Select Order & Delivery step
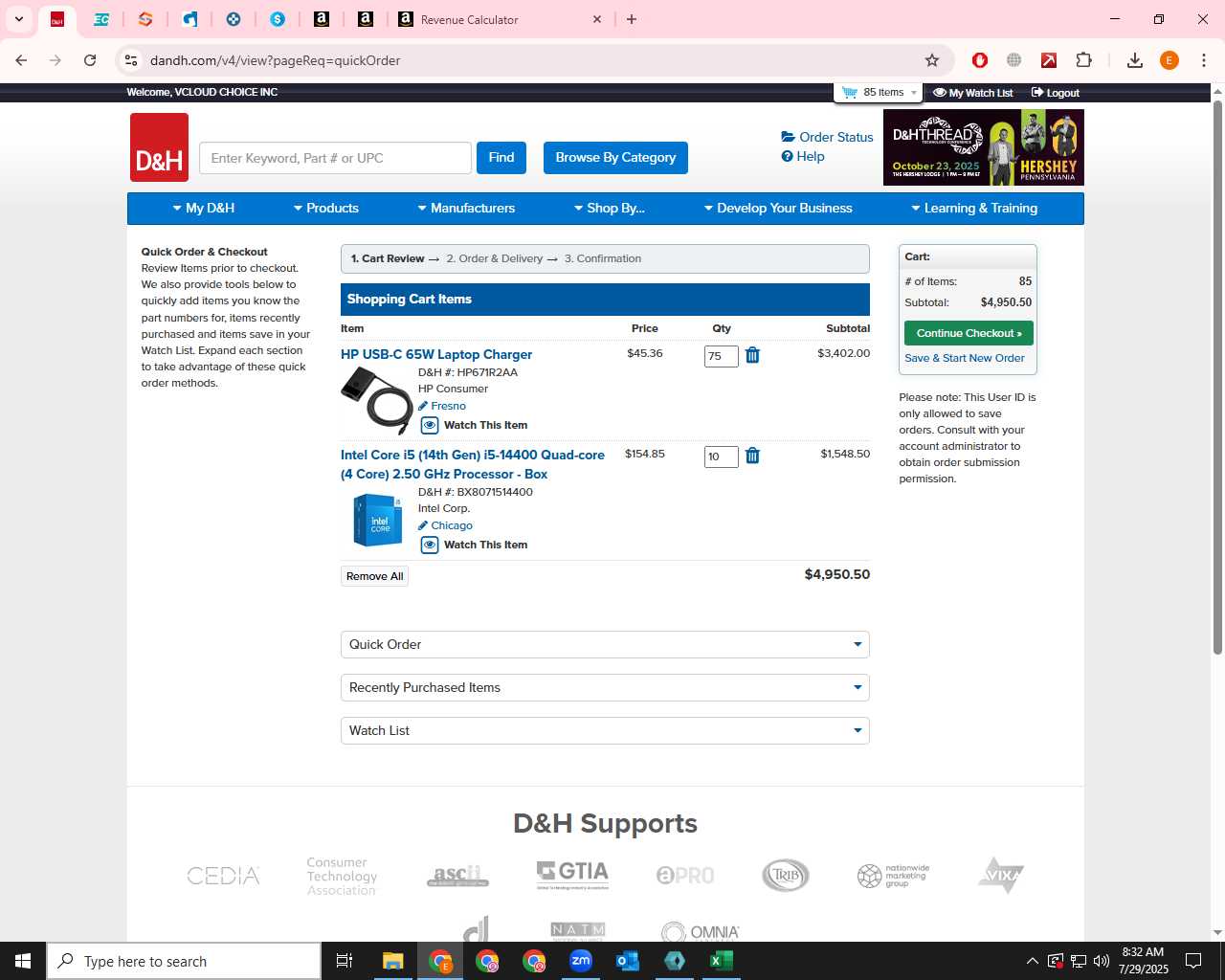The width and height of the screenshot is (1225, 980). point(495,258)
